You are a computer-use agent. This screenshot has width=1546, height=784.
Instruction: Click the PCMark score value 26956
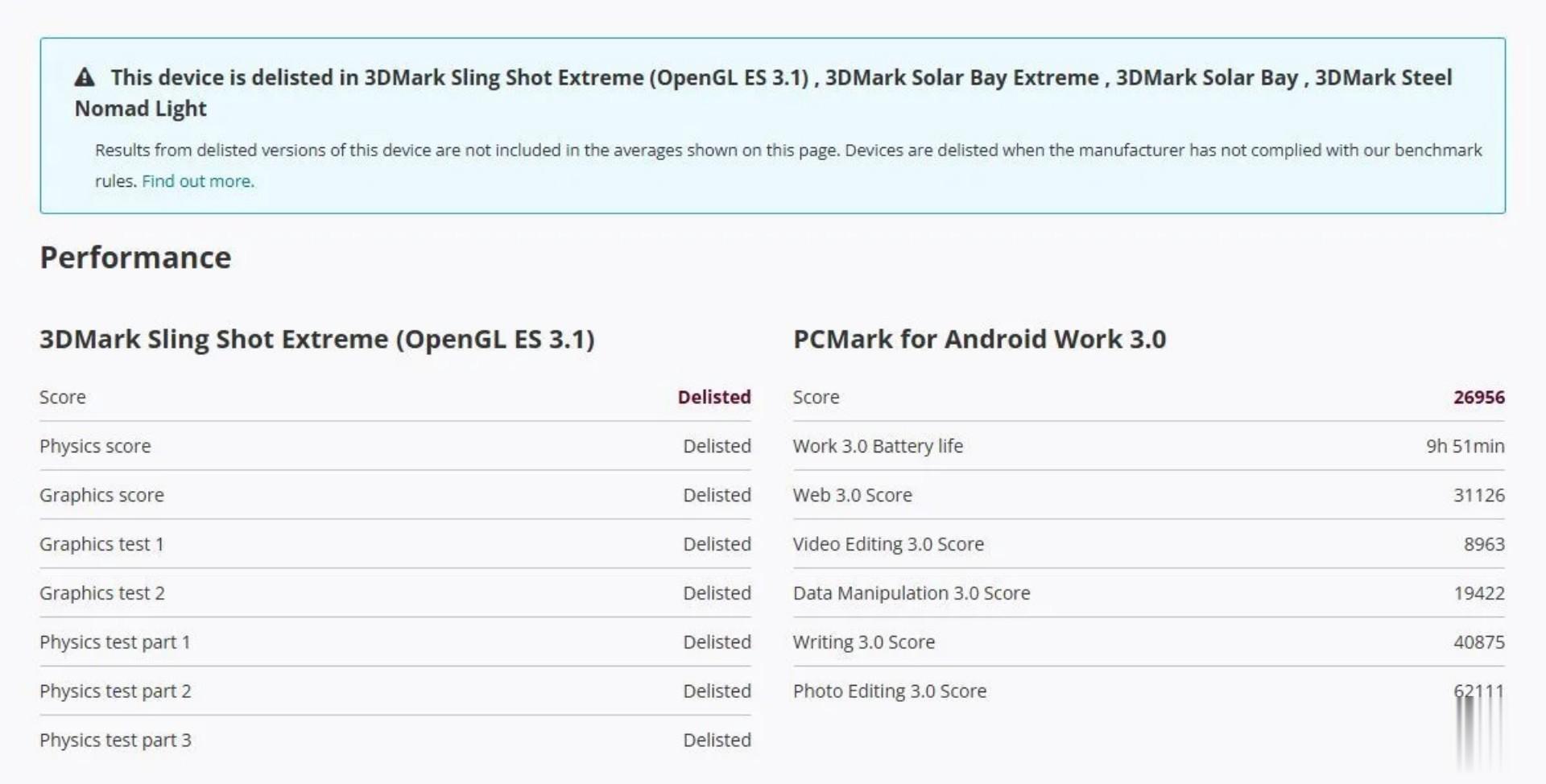tap(1478, 397)
